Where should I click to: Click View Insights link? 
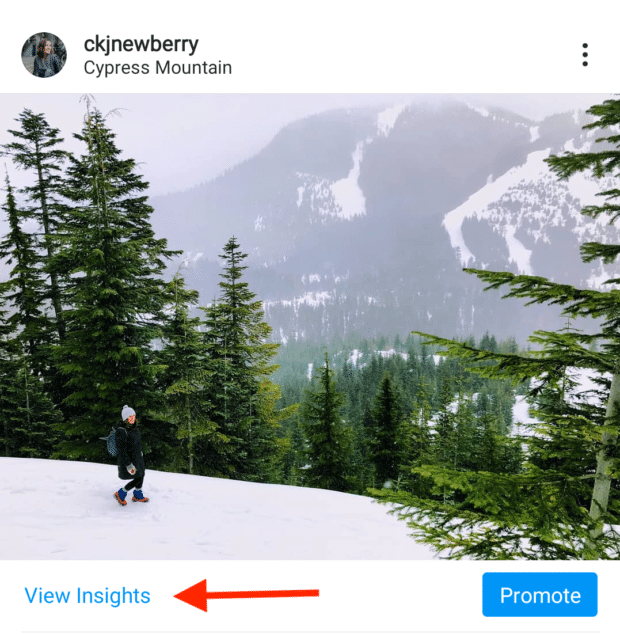coord(87,596)
